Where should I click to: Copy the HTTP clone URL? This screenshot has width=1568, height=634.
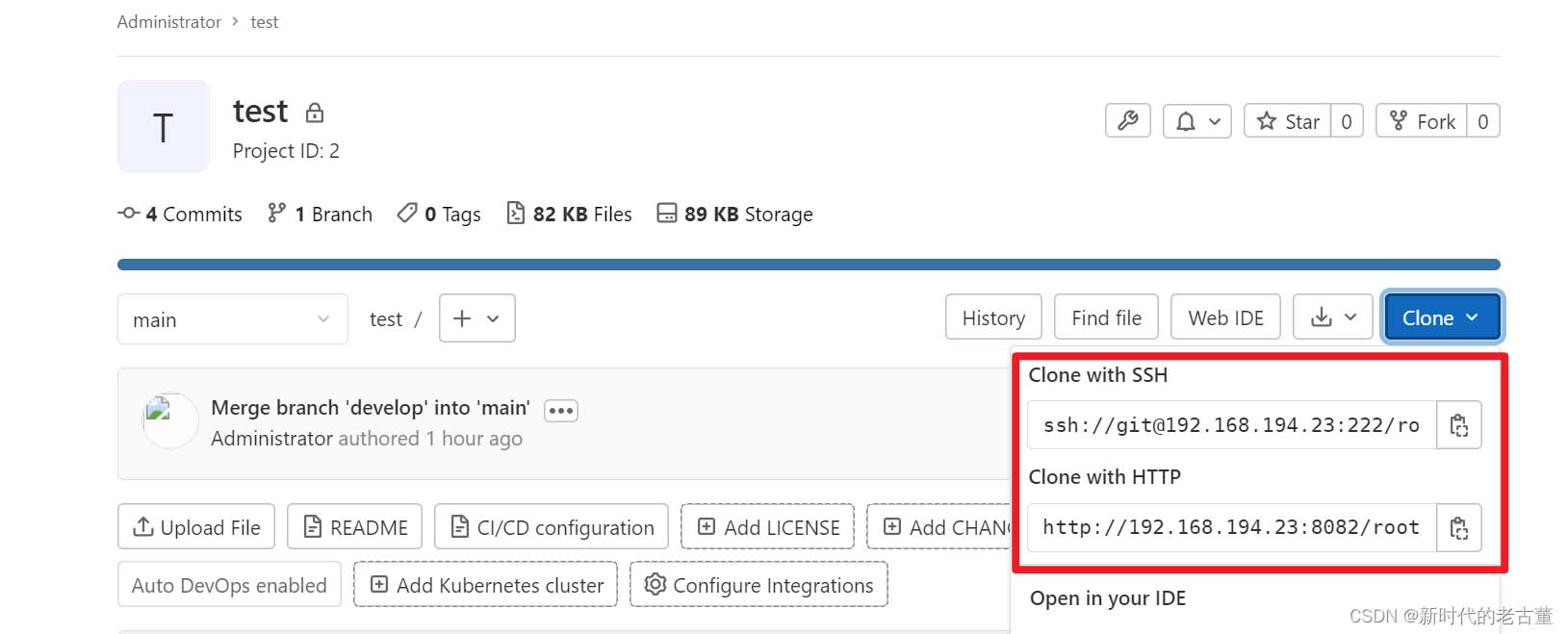(1458, 528)
